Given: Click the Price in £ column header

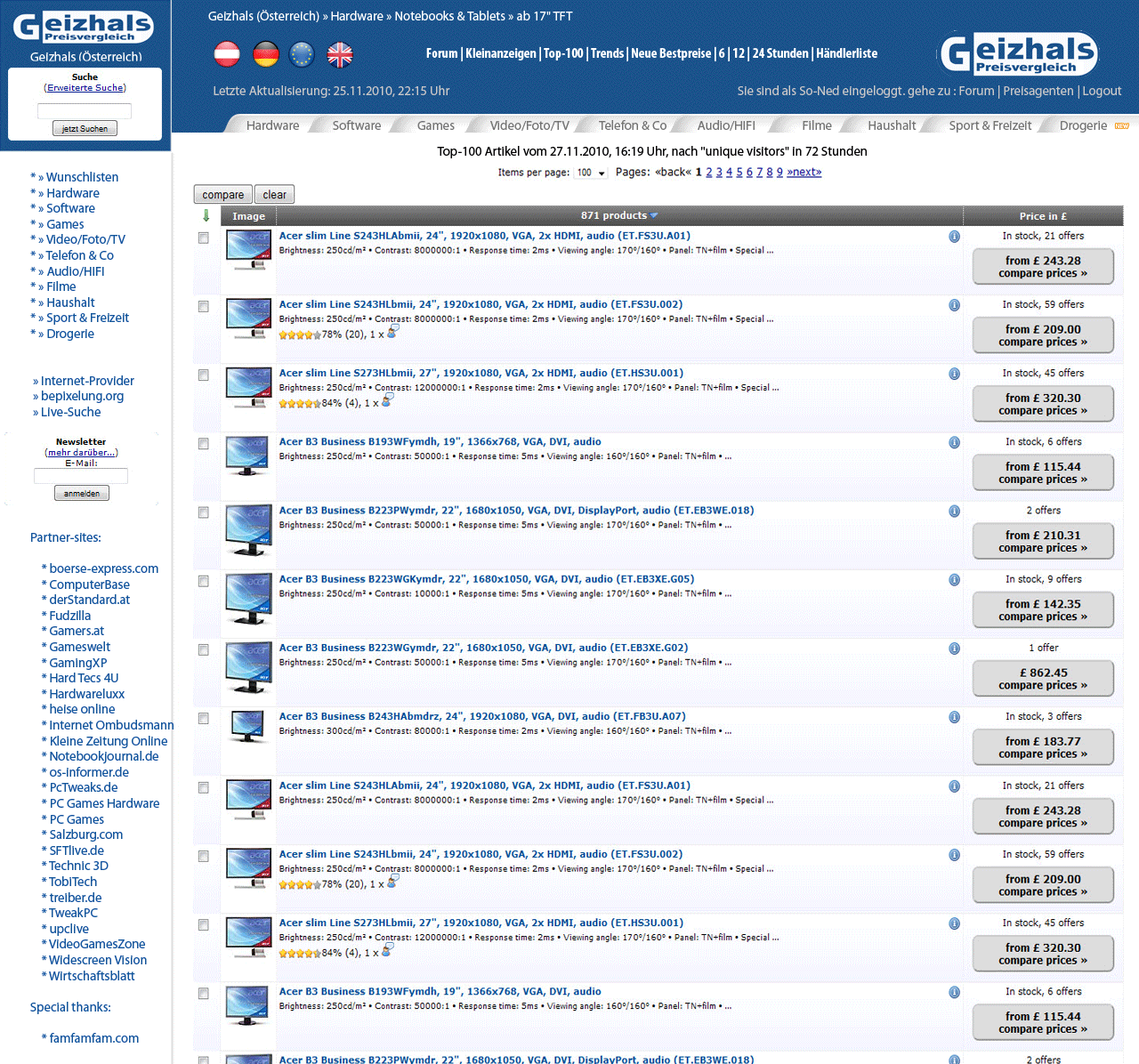Looking at the screenshot, I should [1043, 216].
